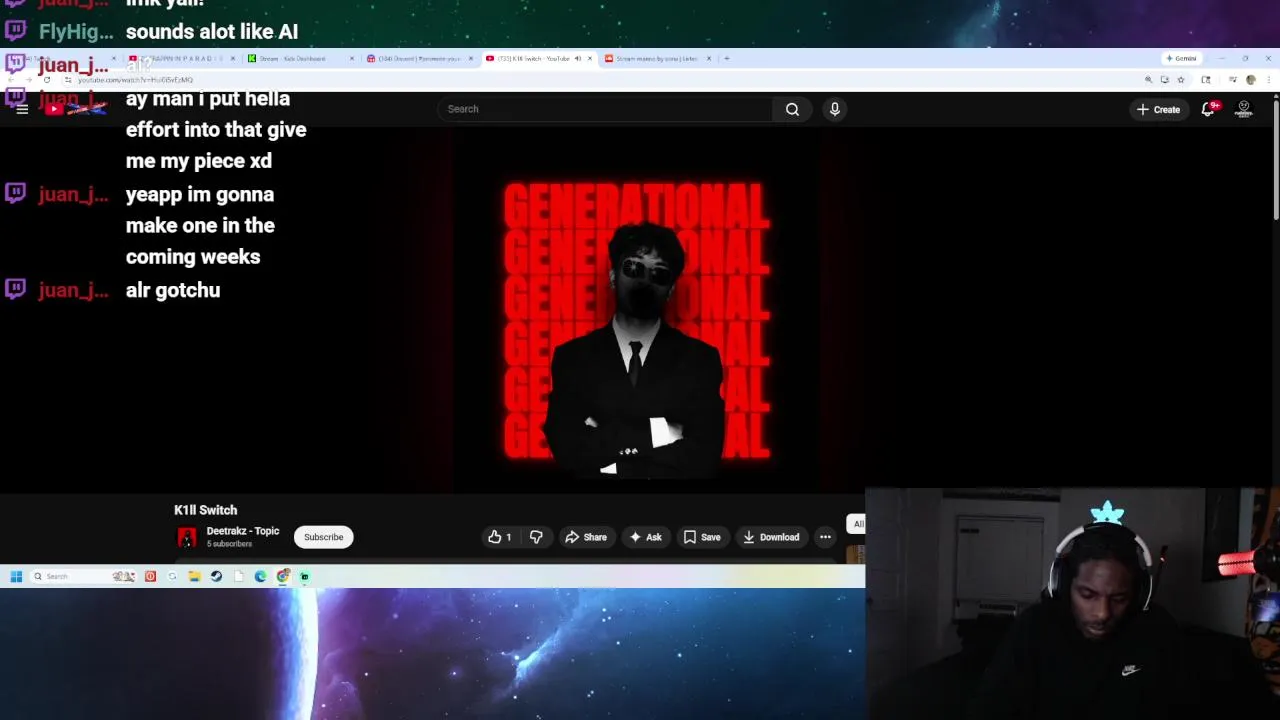Click the Deetrakz channel avatar
1280x720 pixels.
pos(187,538)
